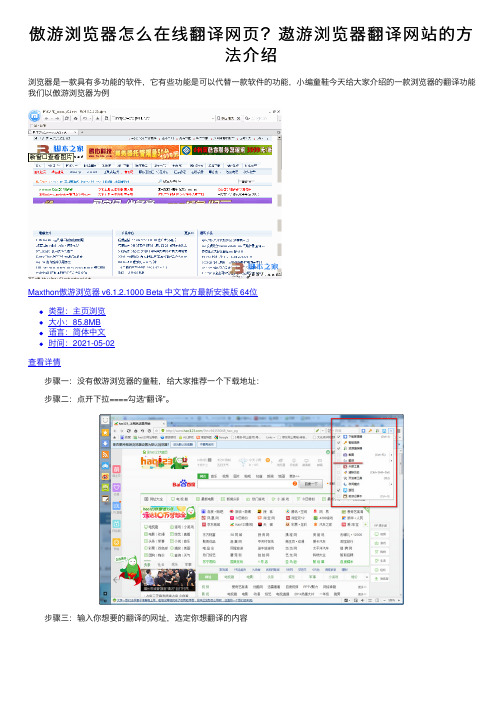
Task: Click the blue download arrow sidebar icon
Action: (105, 443)
